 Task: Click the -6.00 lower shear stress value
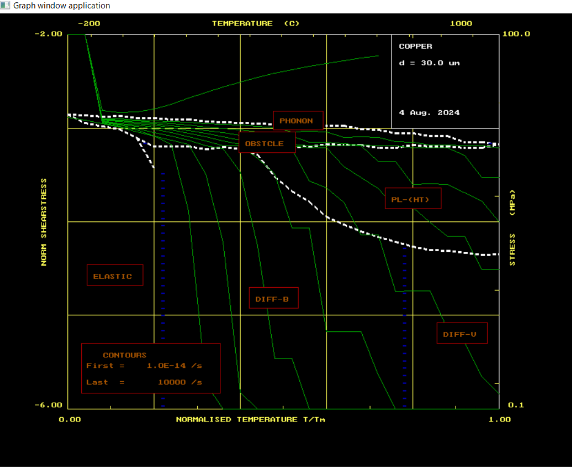coord(49,405)
